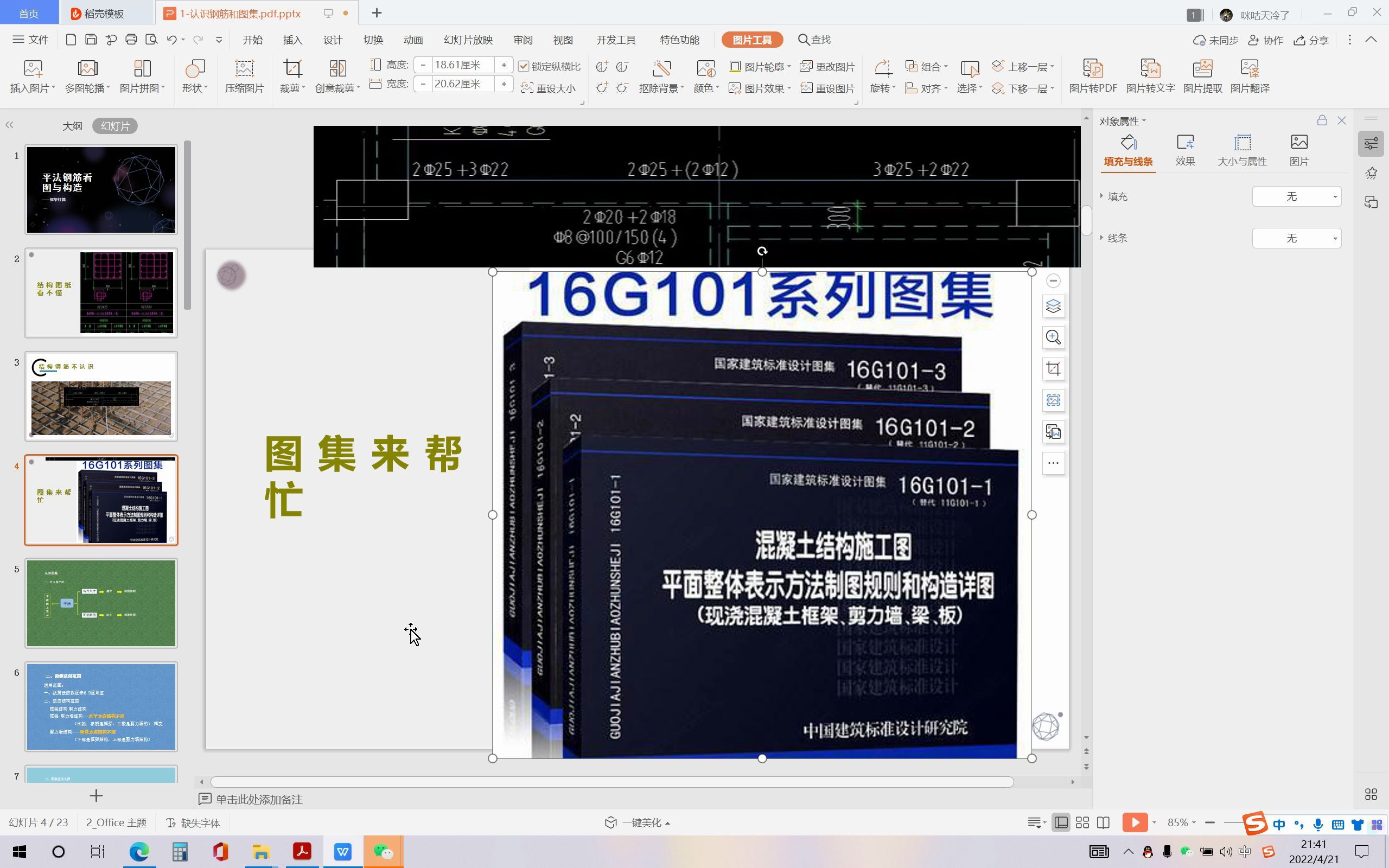This screenshot has width=1389, height=868.
Task: Click Picture to Text (图片转文字) icon
Action: pos(1150,76)
